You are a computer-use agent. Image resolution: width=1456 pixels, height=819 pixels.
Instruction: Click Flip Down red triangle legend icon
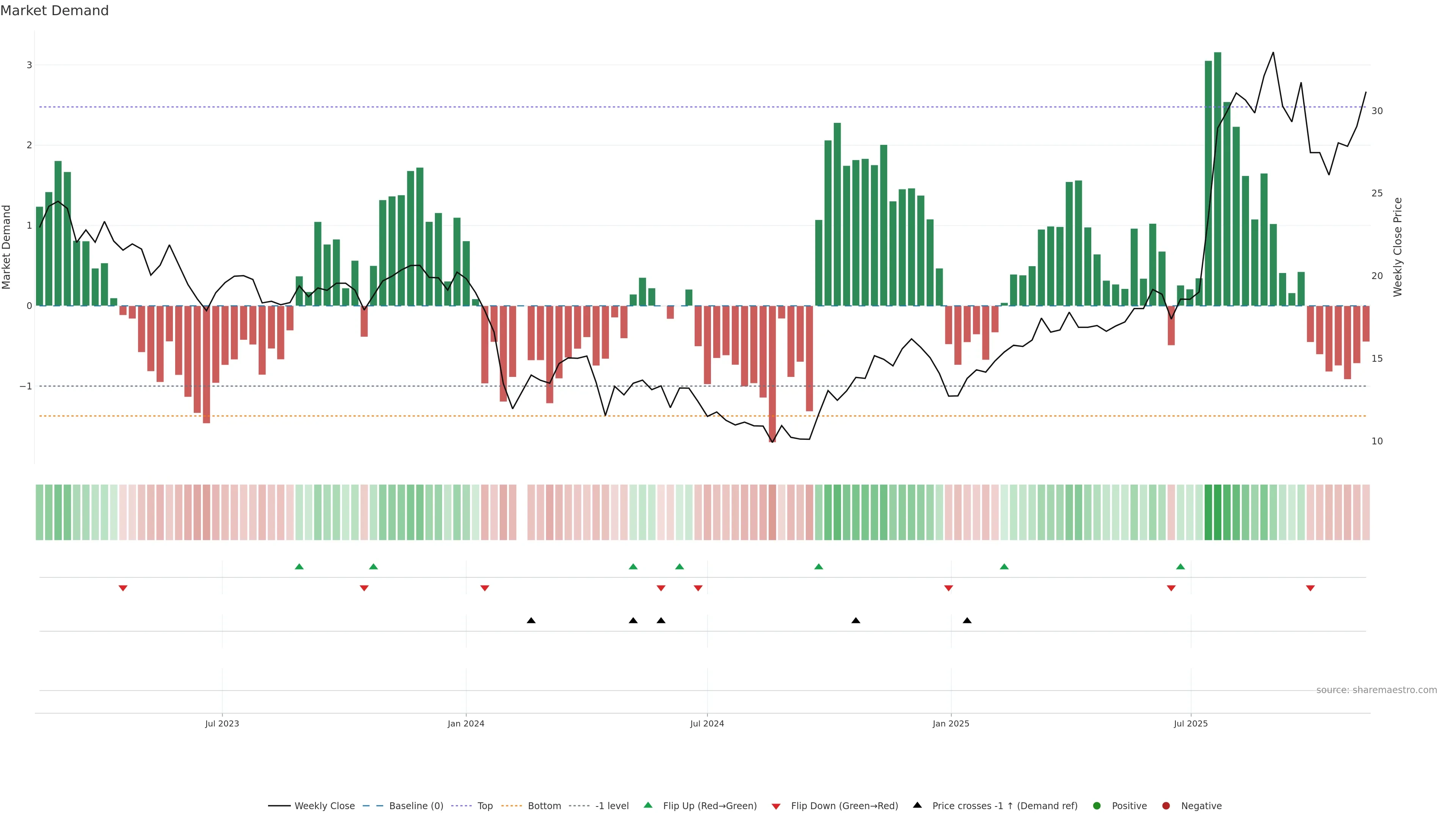pos(776,806)
